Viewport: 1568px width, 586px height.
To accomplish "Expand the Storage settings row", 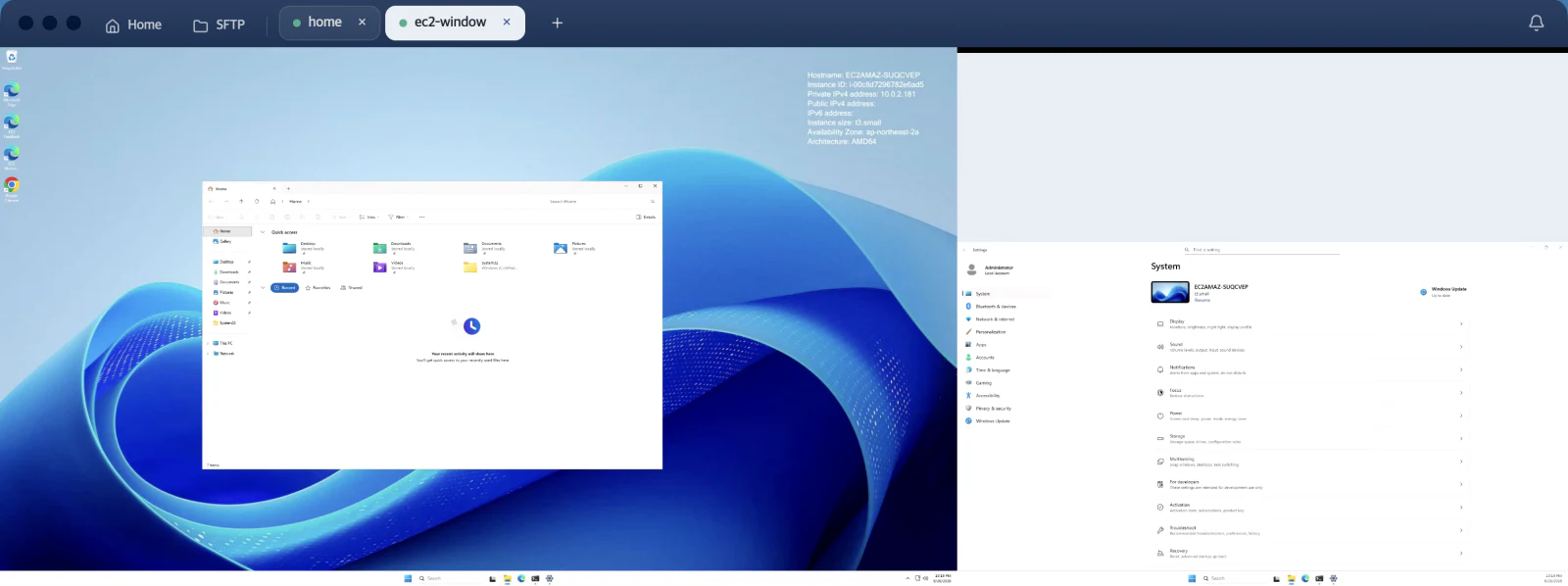I will (1309, 438).
